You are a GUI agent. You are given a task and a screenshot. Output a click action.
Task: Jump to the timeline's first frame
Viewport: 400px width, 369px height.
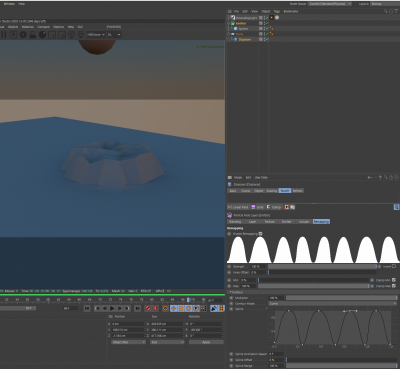(x=87, y=309)
